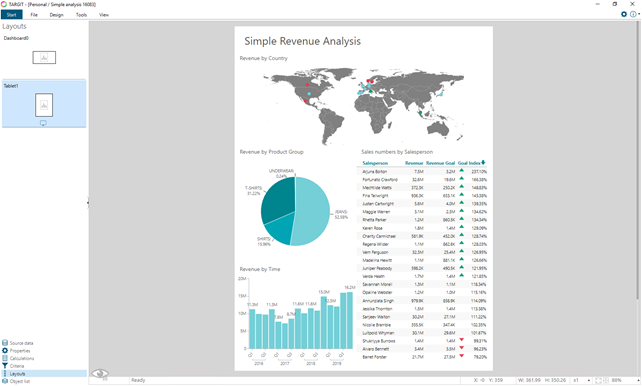
Task: Click the fit-to-screen icon in status bar
Action: point(598,380)
